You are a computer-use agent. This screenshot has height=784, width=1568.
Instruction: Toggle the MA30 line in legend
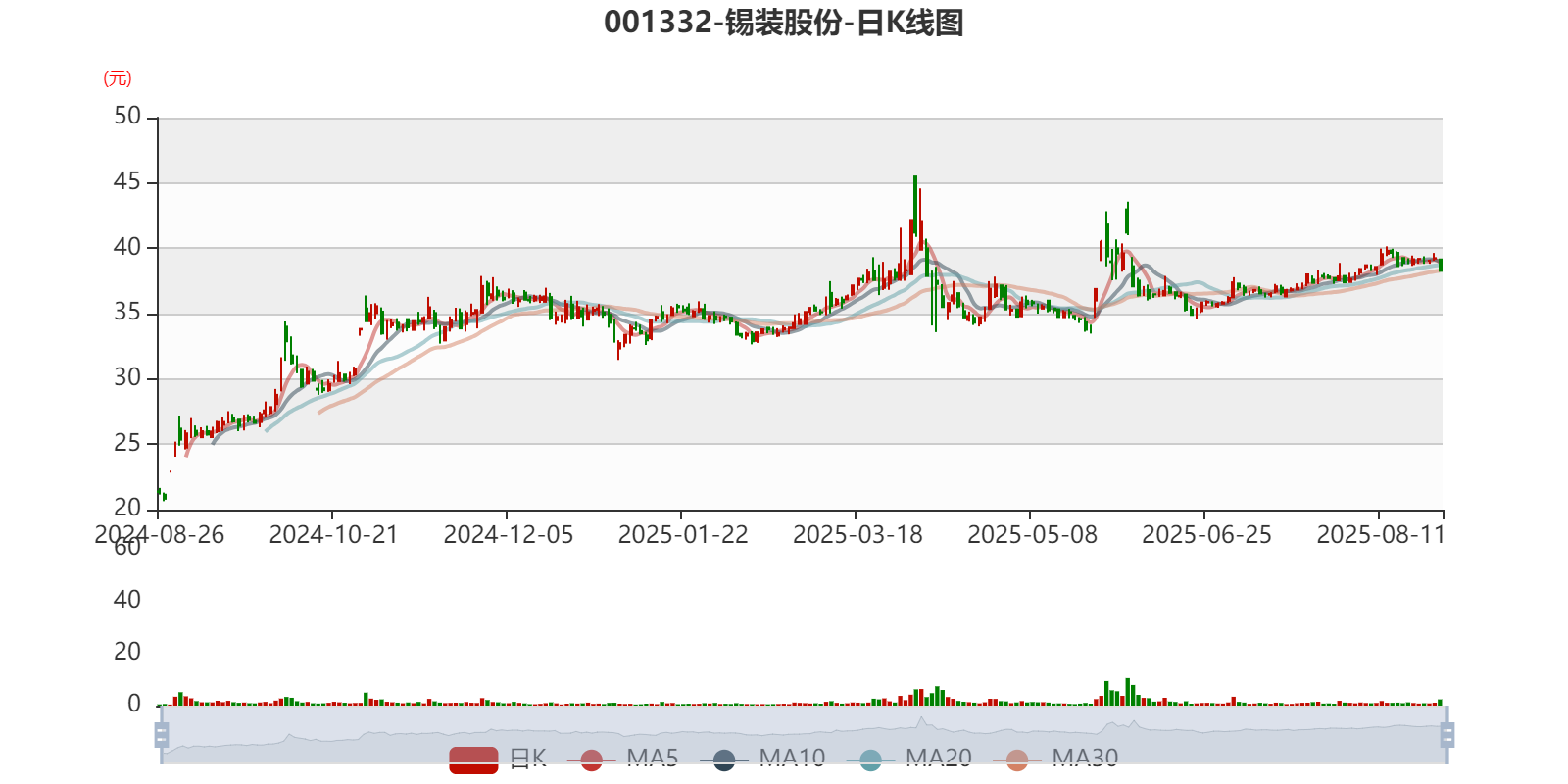[x=1055, y=759]
